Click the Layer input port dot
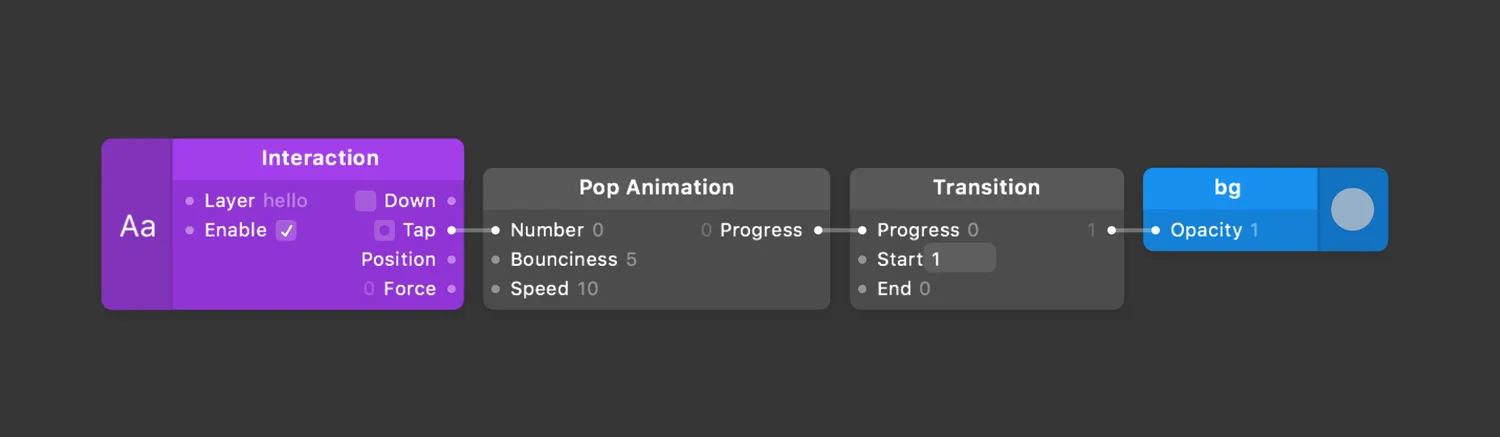Screen dimensions: 1500x437 point(190,201)
